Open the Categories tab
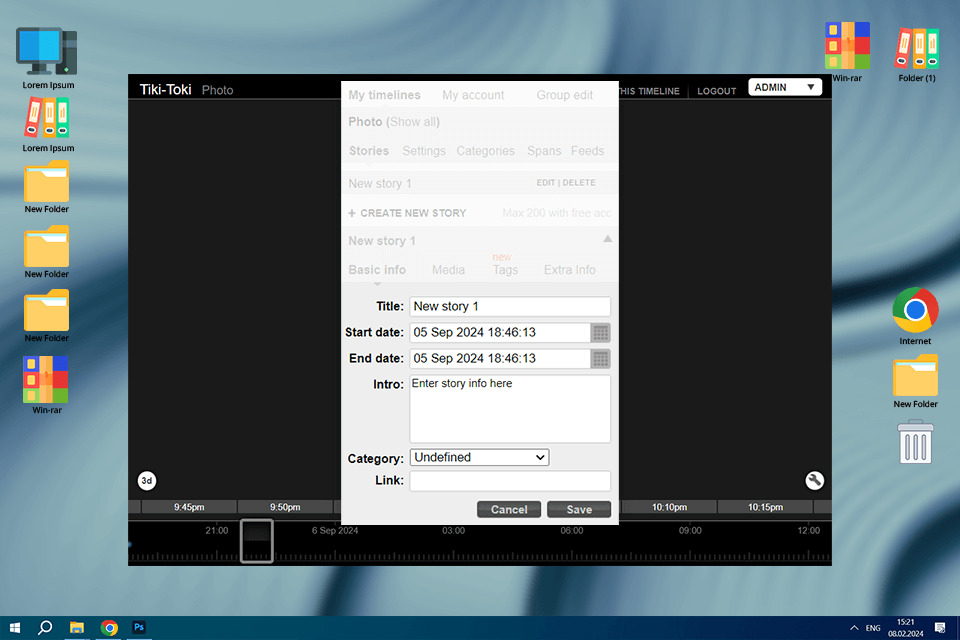Screen dimensions: 960x640 point(486,151)
